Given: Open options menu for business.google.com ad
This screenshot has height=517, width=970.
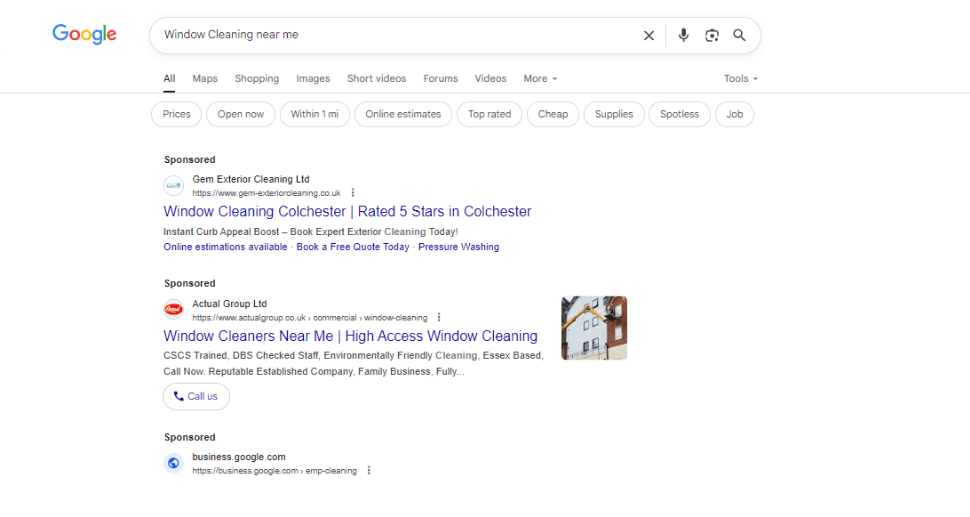Looking at the screenshot, I should point(369,471).
